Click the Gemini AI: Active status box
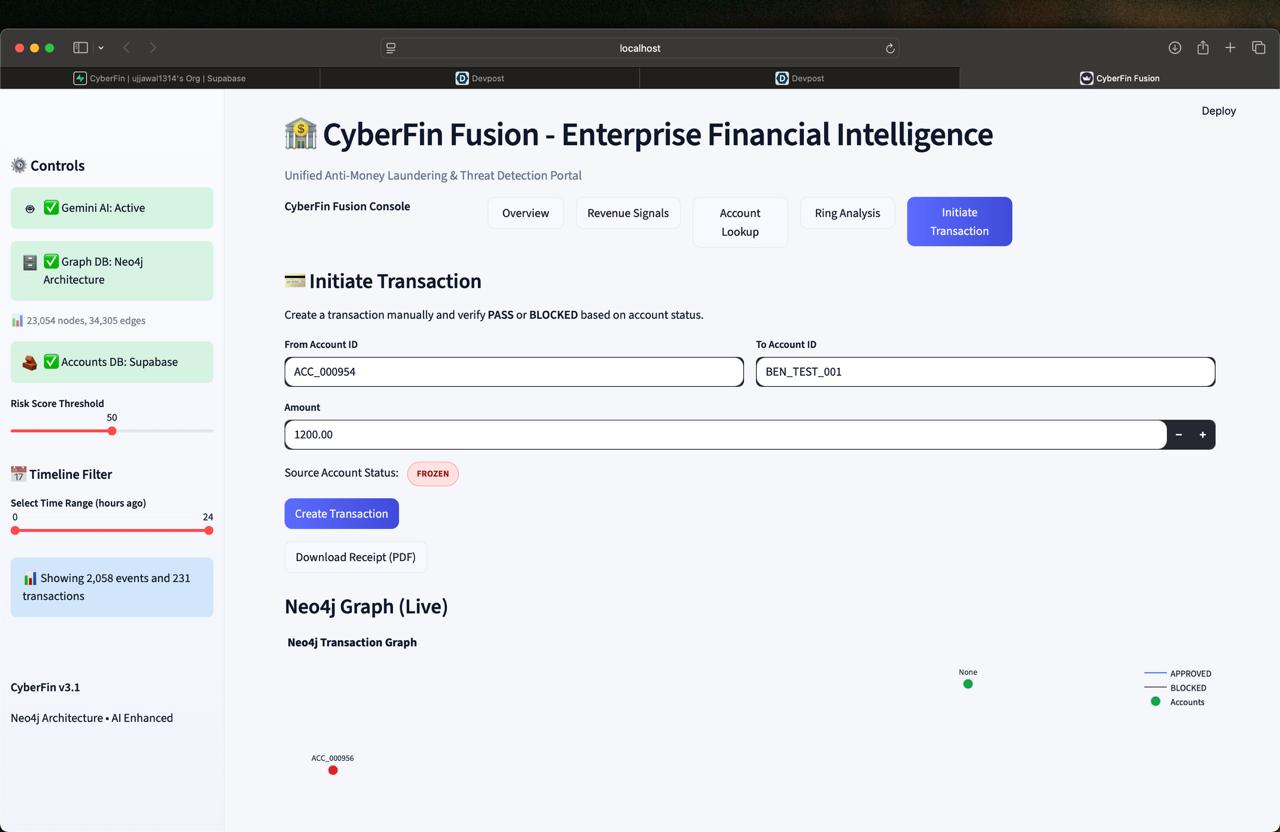1280x832 pixels. click(112, 208)
